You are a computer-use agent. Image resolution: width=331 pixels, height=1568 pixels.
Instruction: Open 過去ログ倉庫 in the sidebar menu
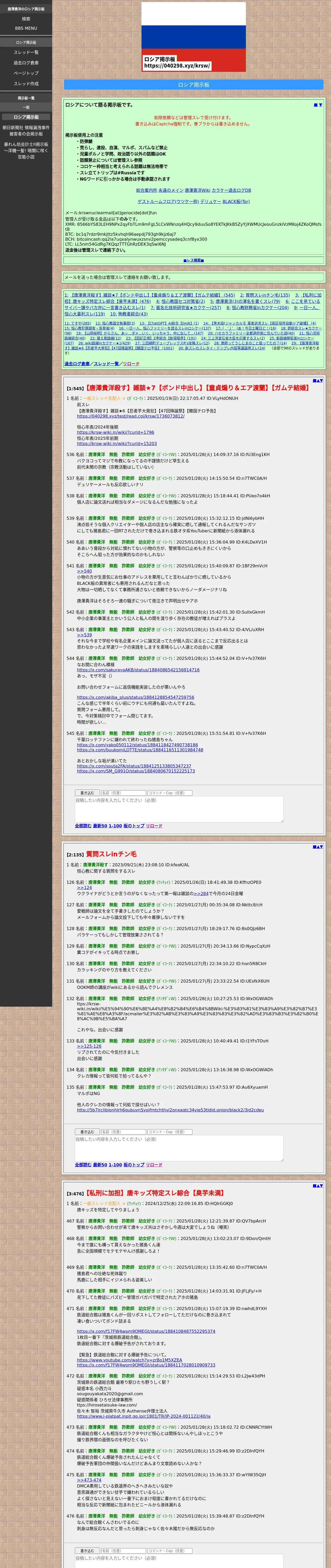pyautogui.click(x=26, y=63)
